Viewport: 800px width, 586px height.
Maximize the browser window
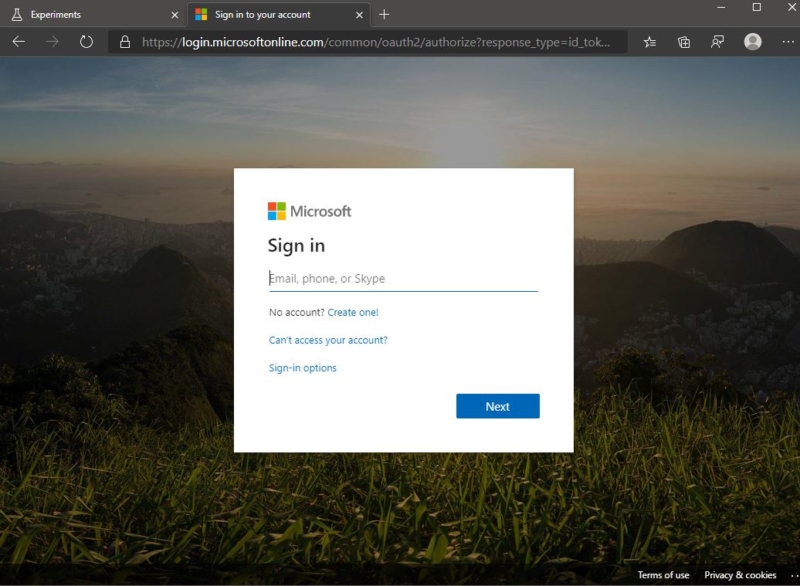(757, 7)
